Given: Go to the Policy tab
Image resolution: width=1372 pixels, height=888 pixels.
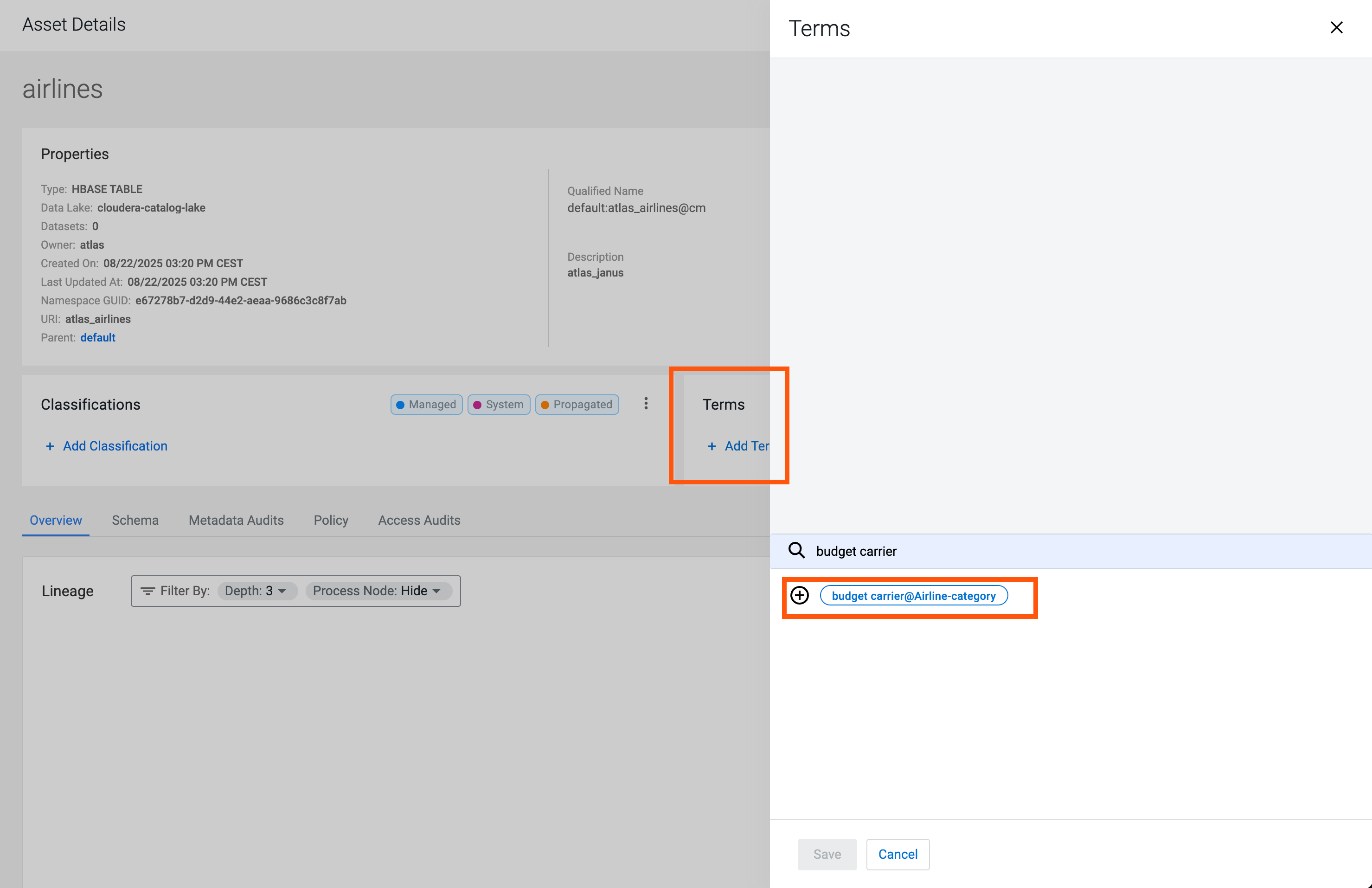Looking at the screenshot, I should point(331,520).
